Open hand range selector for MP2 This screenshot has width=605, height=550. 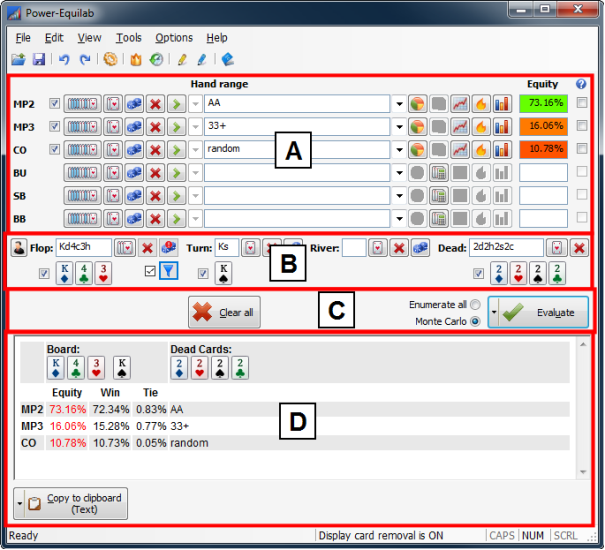[x=82, y=104]
